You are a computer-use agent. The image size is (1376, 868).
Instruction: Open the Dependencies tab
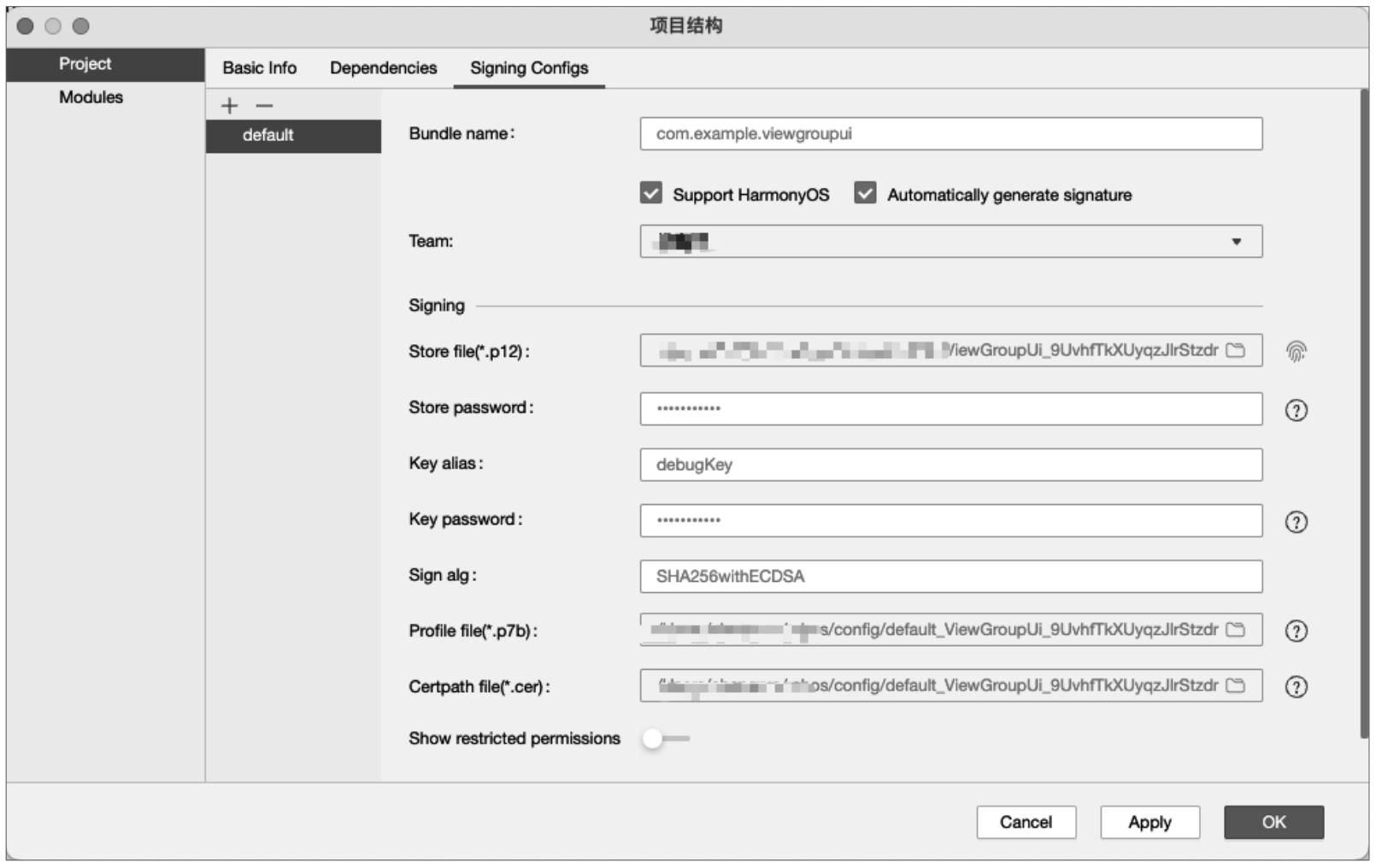(x=383, y=68)
